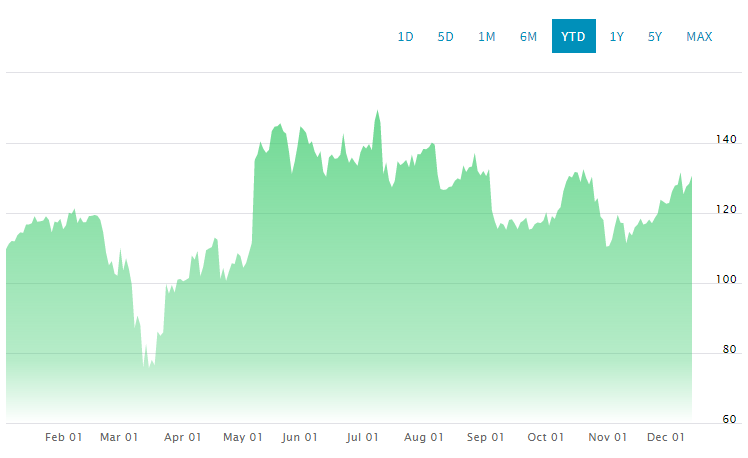
Task: Select the 5Y time range
Action: click(655, 37)
